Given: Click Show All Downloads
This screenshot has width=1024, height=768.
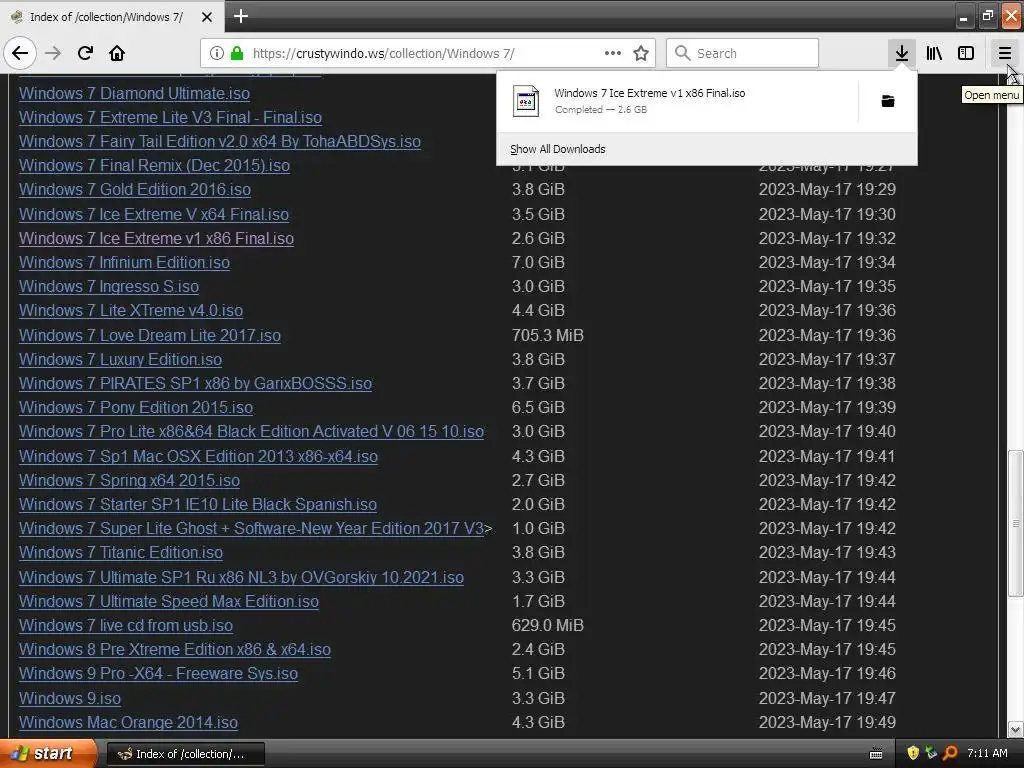Looking at the screenshot, I should point(558,149).
